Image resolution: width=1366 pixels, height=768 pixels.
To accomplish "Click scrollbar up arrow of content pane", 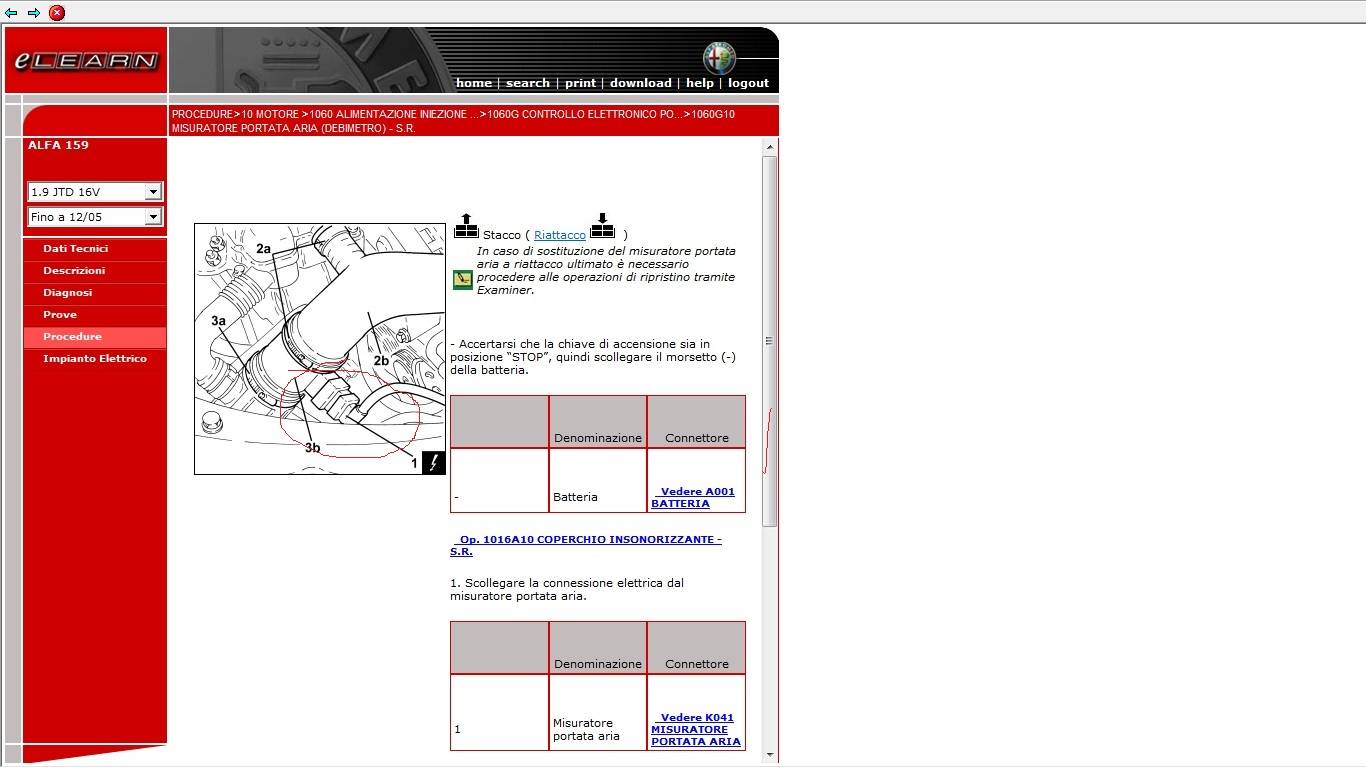I will [769, 147].
